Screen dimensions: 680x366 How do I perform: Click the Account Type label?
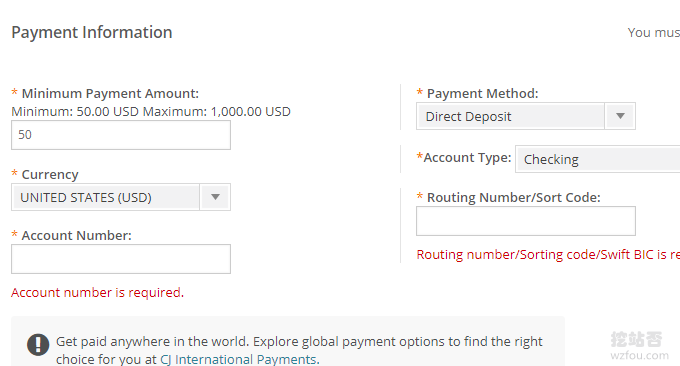[467, 157]
